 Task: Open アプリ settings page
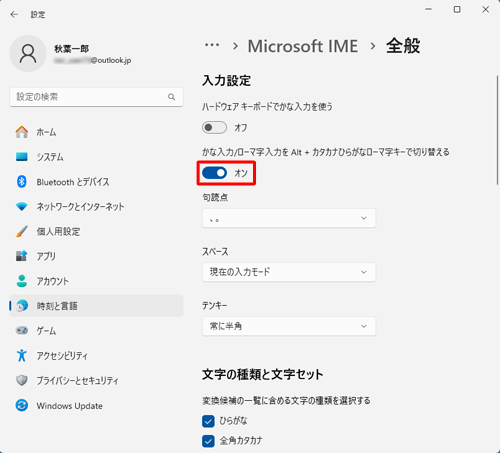tap(96, 256)
